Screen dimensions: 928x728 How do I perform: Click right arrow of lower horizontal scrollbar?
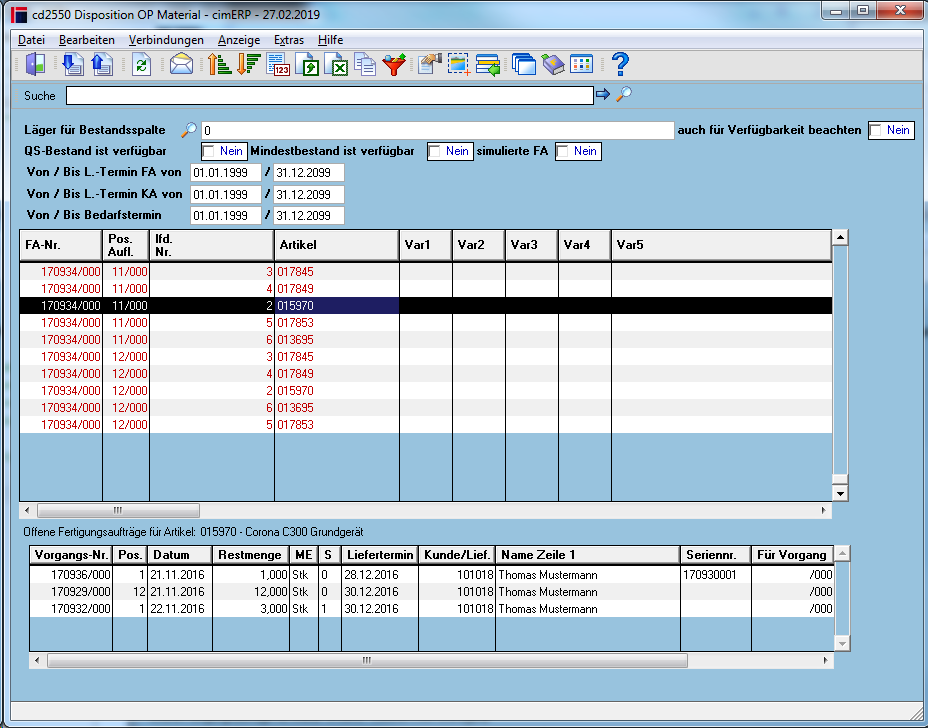tap(826, 660)
